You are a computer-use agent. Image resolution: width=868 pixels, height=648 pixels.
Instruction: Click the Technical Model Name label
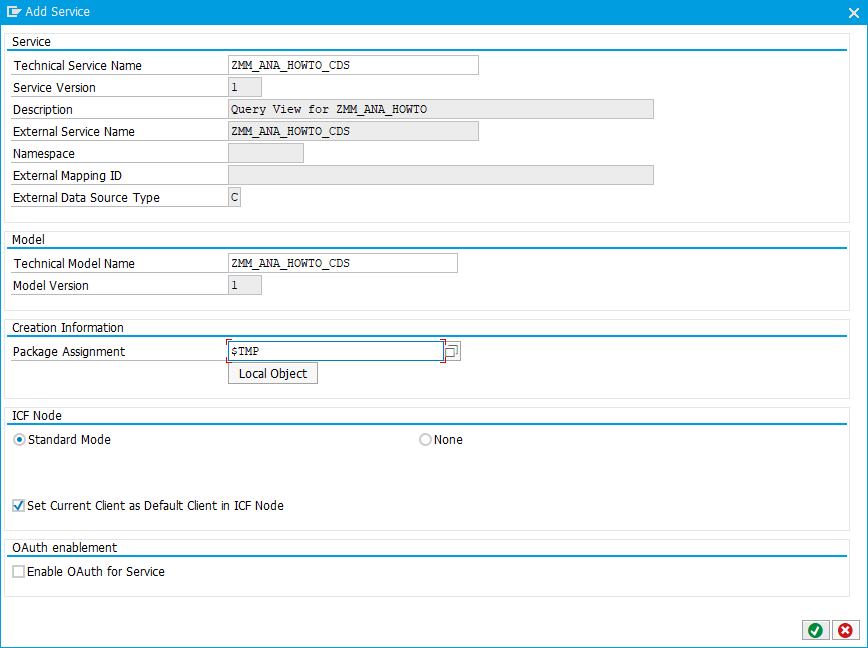pyautogui.click(x=74, y=264)
